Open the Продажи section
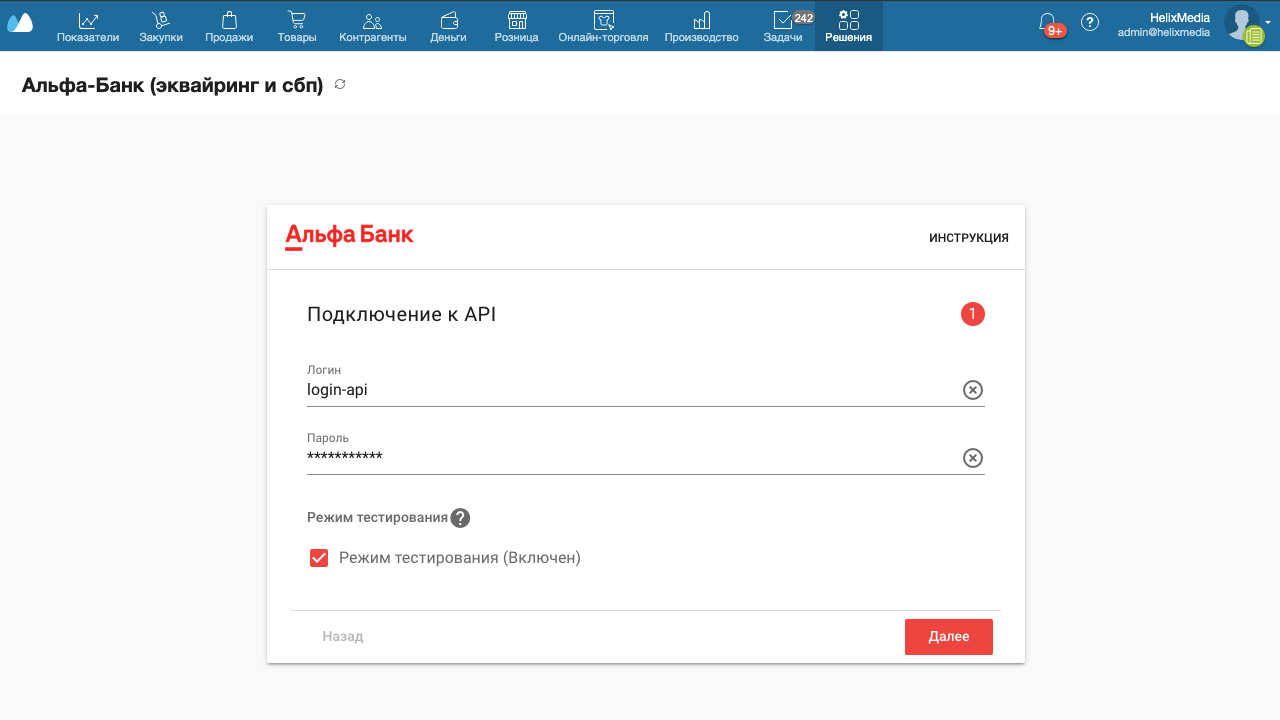Viewport: 1280px width, 720px height. pyautogui.click(x=229, y=27)
